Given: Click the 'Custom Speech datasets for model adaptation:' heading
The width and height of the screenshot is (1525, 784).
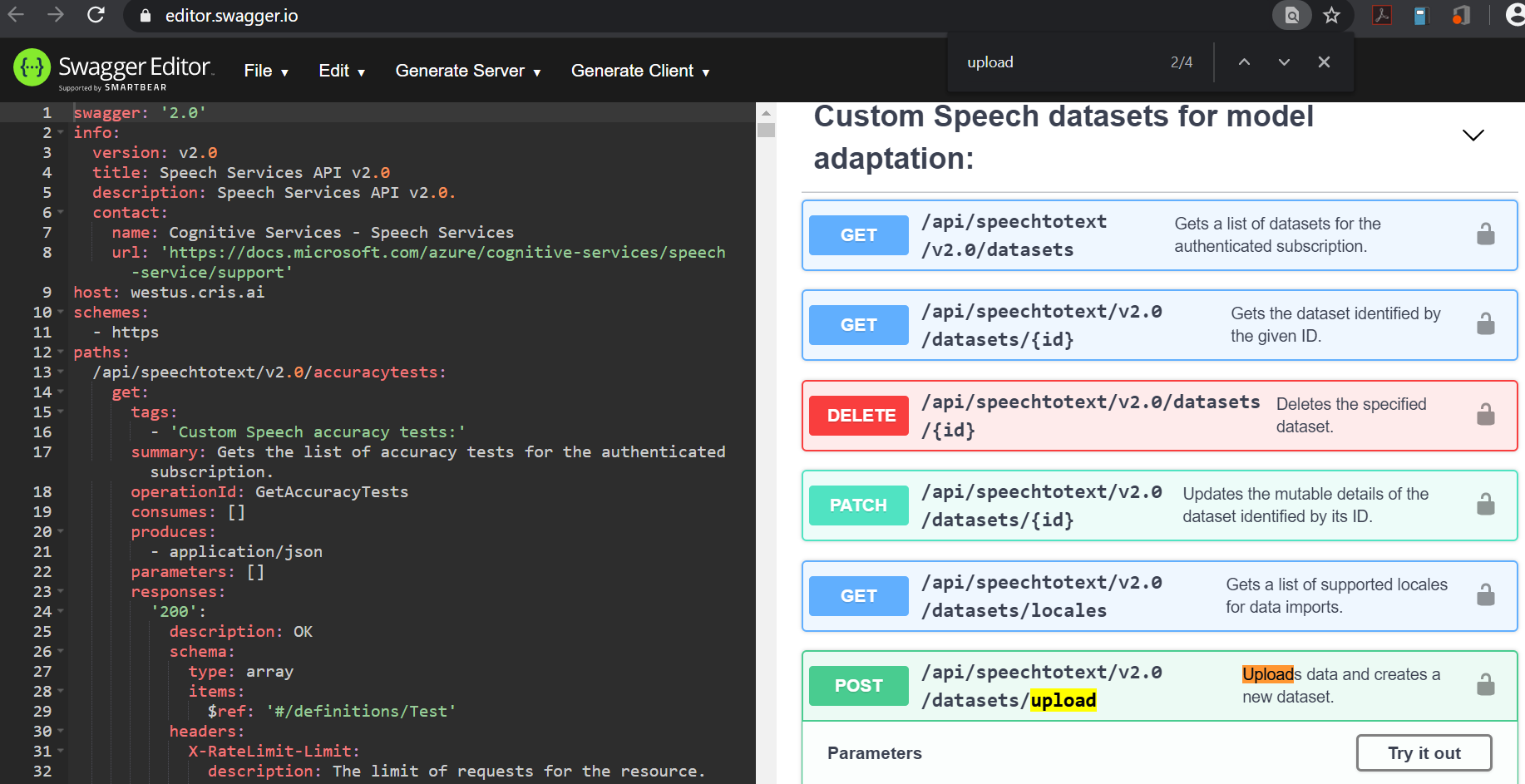Looking at the screenshot, I should tap(1064, 137).
